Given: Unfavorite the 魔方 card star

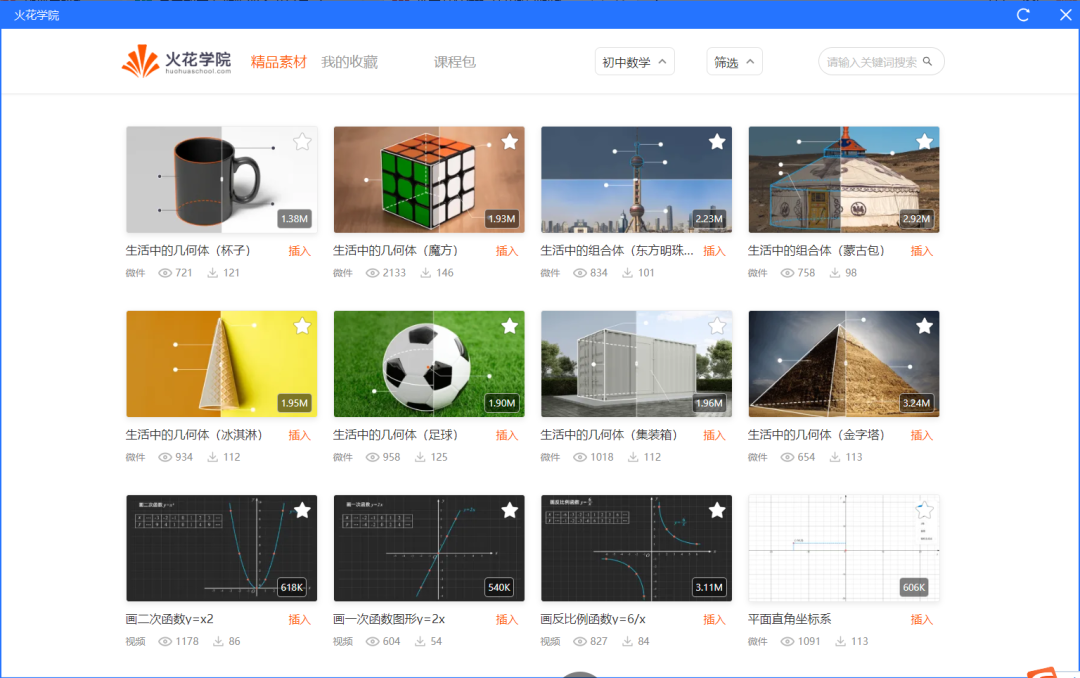Looking at the screenshot, I should click(x=510, y=142).
